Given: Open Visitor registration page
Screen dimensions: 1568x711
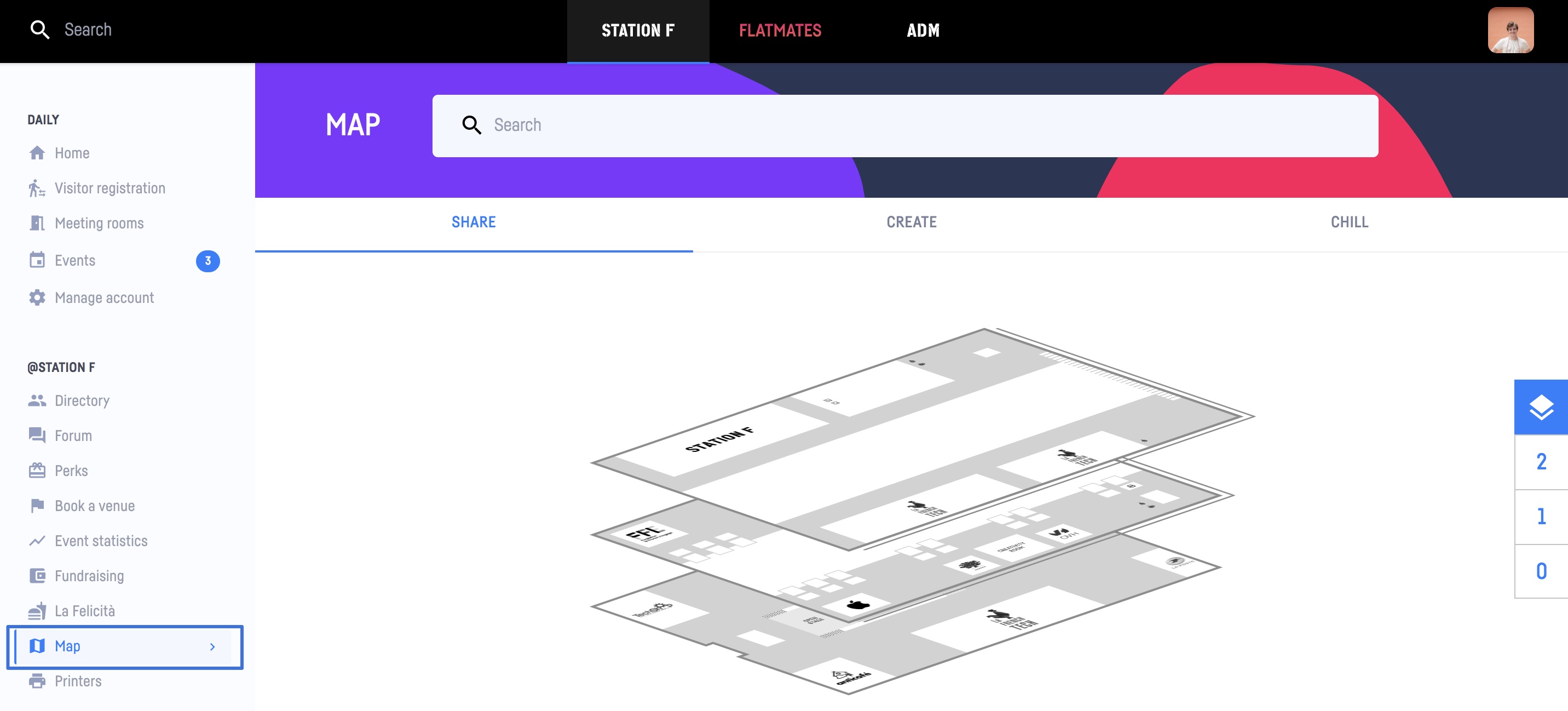Looking at the screenshot, I should coord(109,188).
